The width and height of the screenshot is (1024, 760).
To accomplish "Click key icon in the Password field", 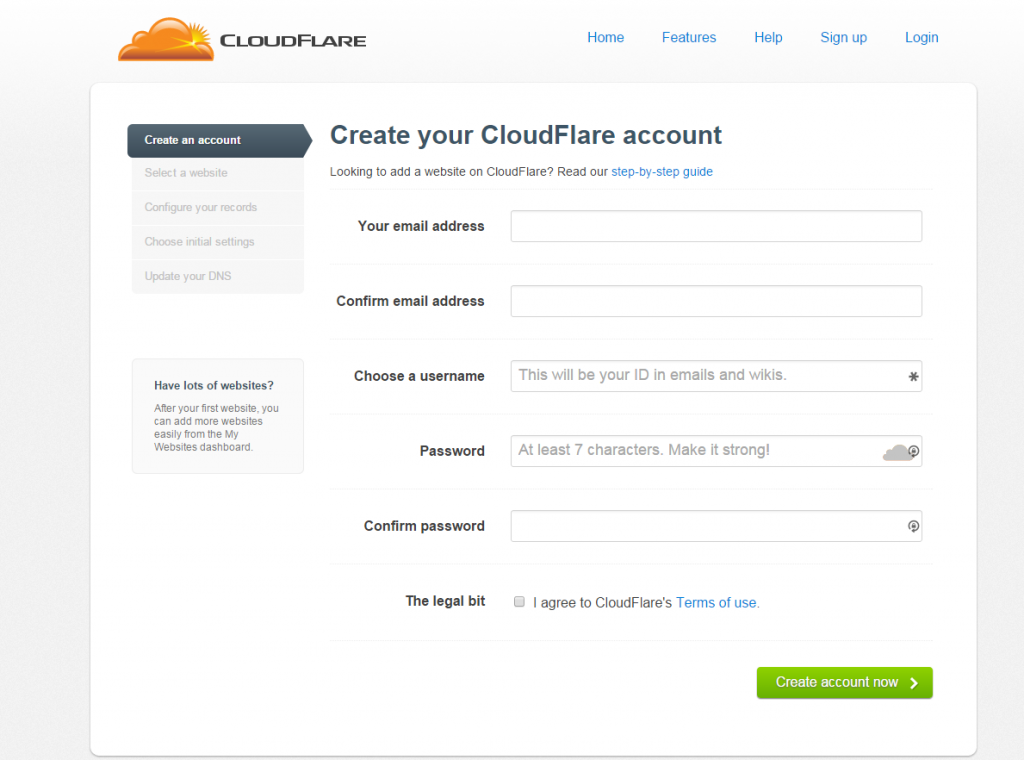I will [x=914, y=451].
